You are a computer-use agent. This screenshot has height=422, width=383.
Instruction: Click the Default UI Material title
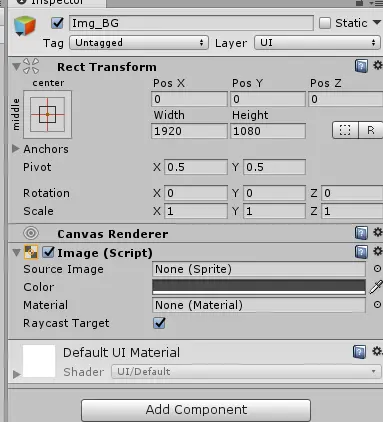pos(121,352)
